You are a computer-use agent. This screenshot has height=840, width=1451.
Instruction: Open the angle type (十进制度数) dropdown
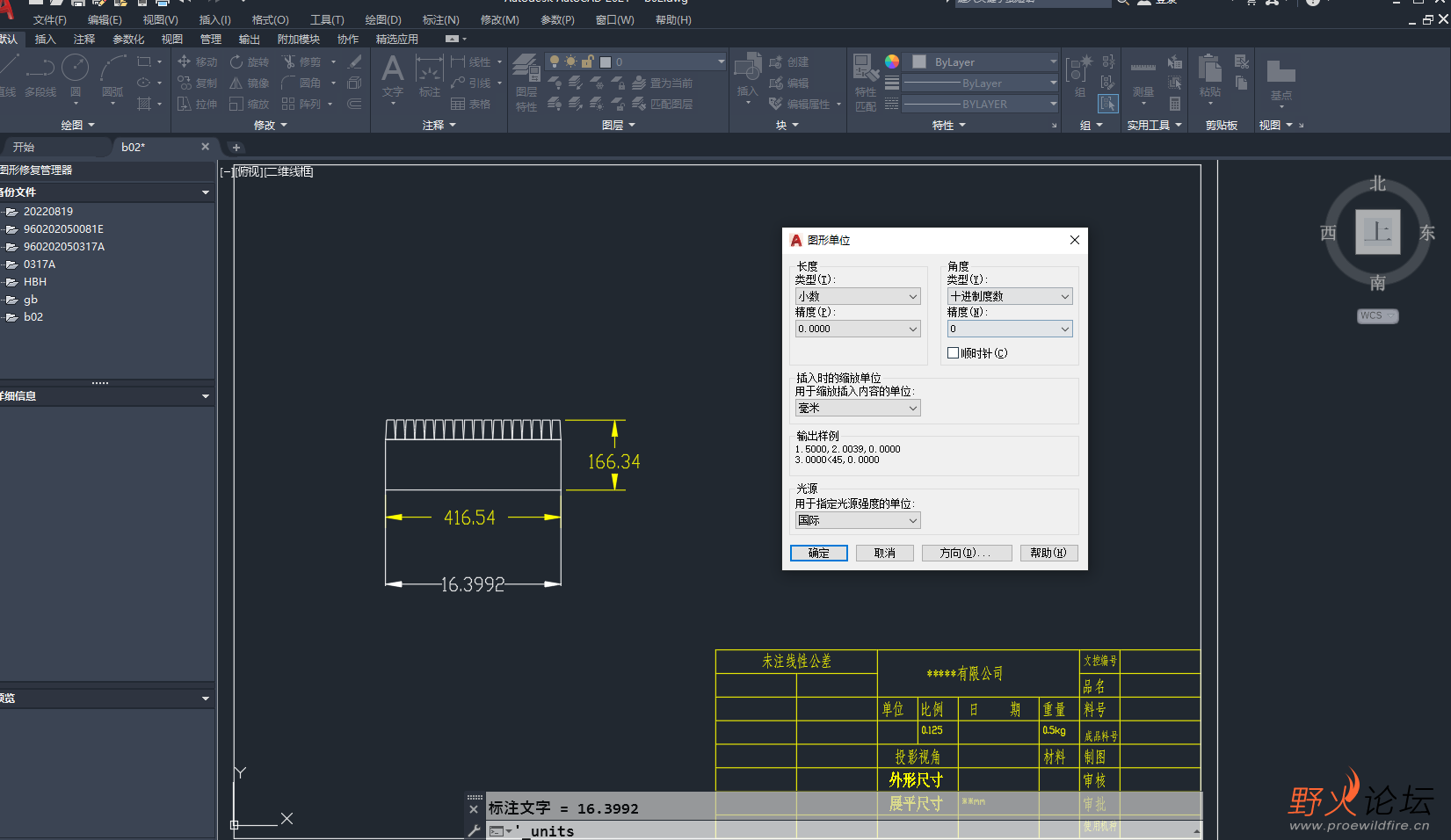(x=1010, y=296)
